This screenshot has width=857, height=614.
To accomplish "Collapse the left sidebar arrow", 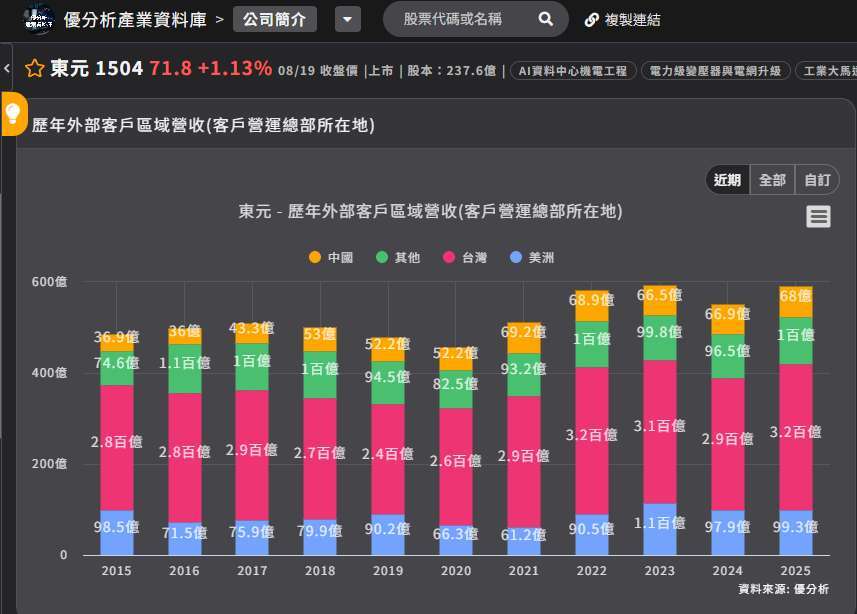I will (7, 69).
